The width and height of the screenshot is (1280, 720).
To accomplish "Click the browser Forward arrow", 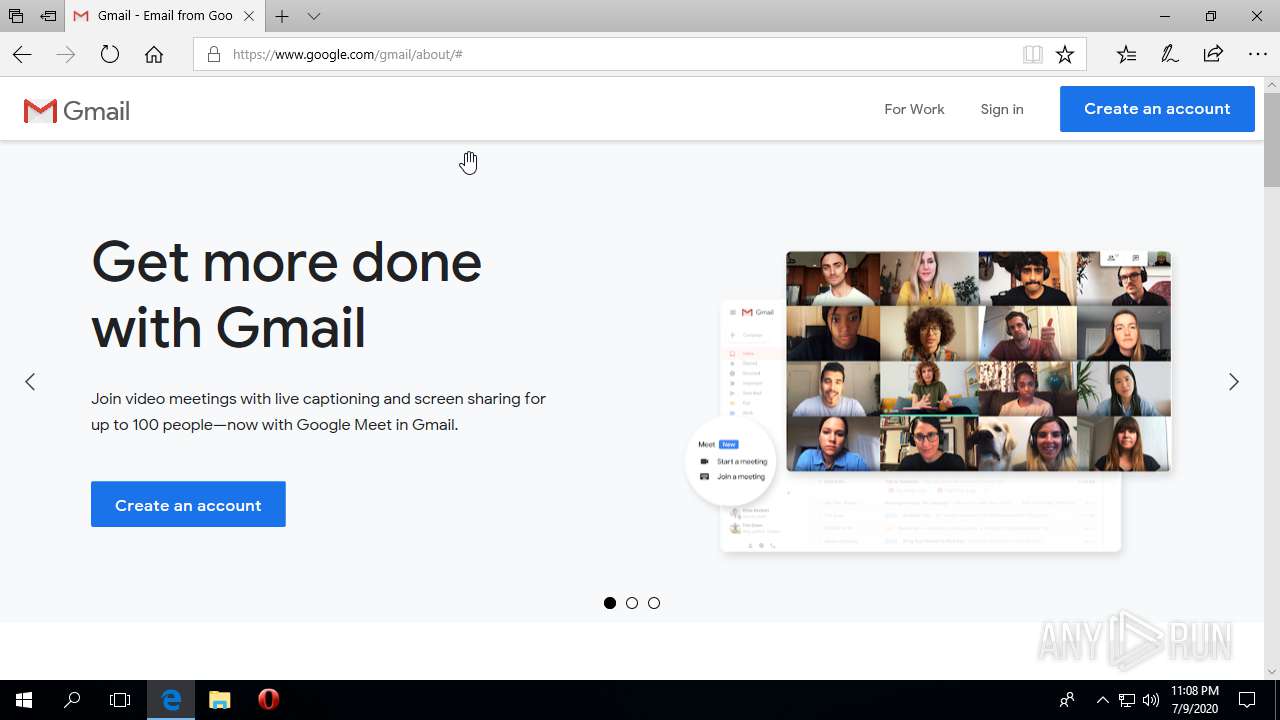I will pos(66,55).
